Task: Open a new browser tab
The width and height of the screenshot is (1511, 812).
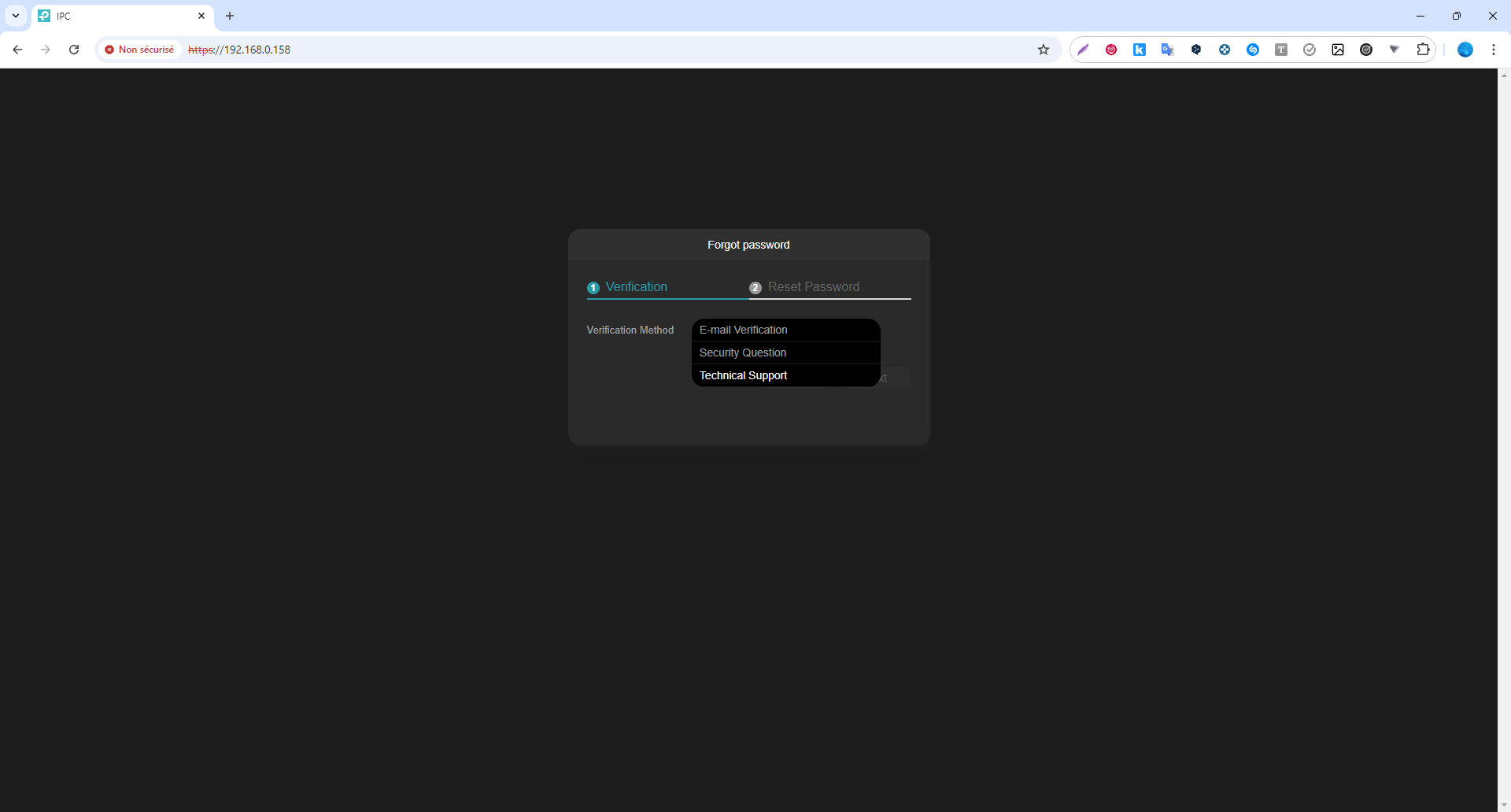Action: coord(230,16)
